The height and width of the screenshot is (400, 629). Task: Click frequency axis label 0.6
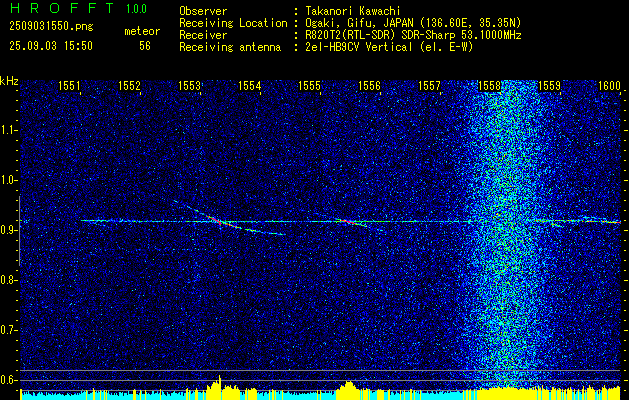(8, 380)
